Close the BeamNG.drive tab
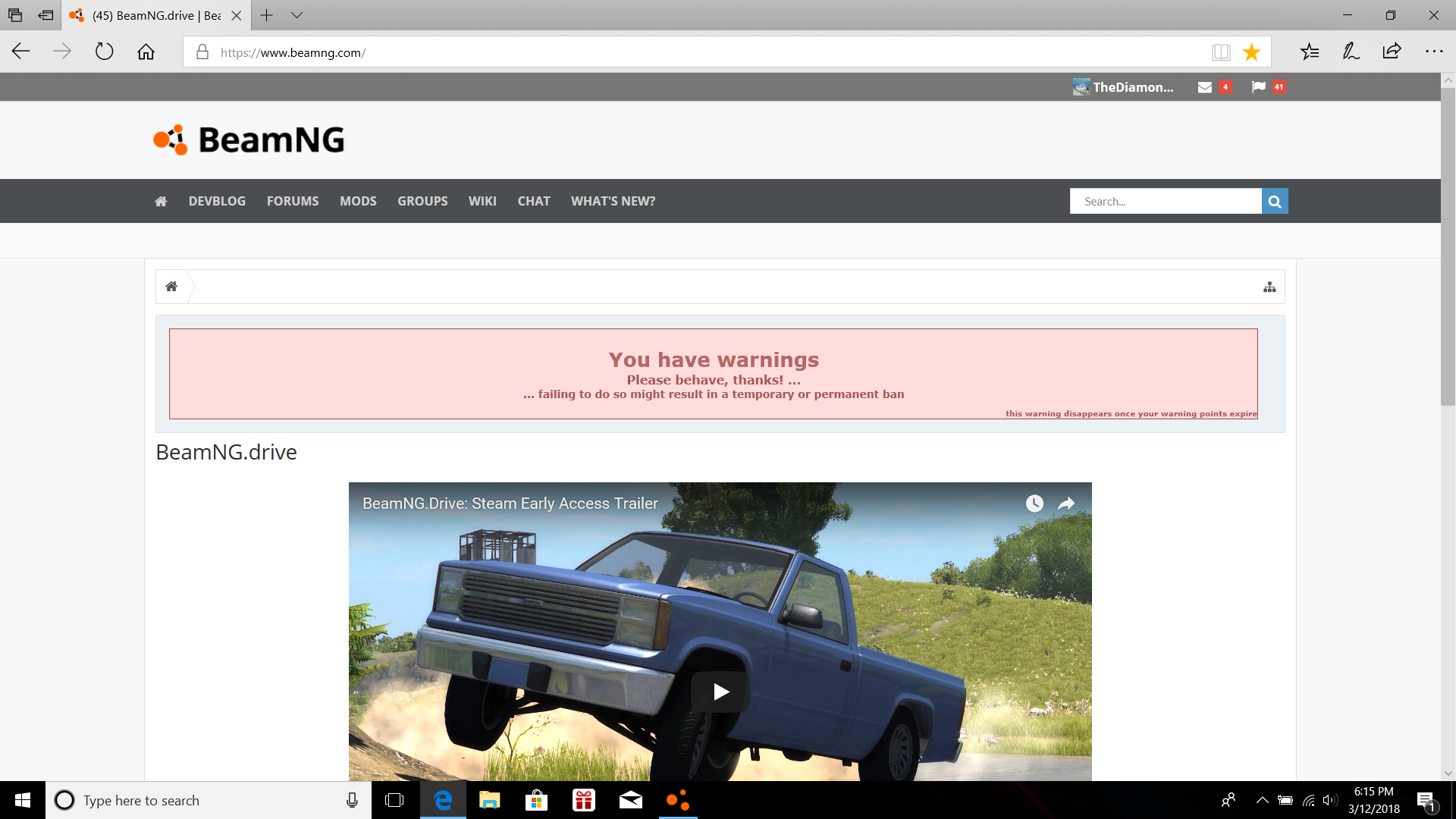1456x819 pixels. click(237, 15)
